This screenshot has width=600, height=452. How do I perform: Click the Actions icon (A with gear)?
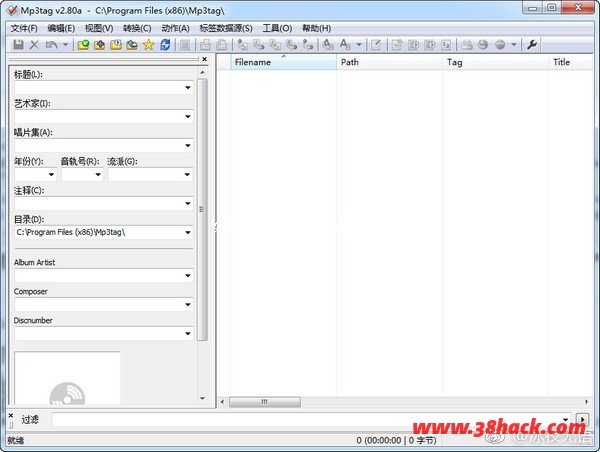[x=328, y=45]
